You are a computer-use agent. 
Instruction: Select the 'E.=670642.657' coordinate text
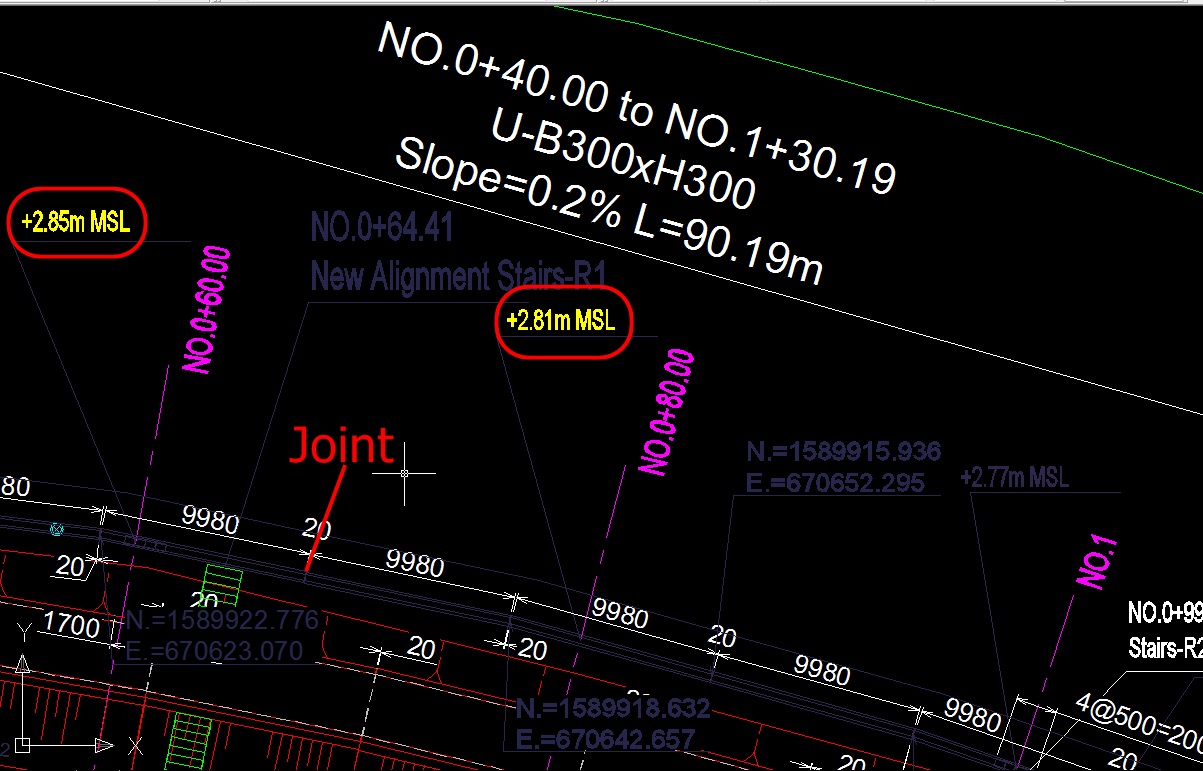pyautogui.click(x=606, y=741)
